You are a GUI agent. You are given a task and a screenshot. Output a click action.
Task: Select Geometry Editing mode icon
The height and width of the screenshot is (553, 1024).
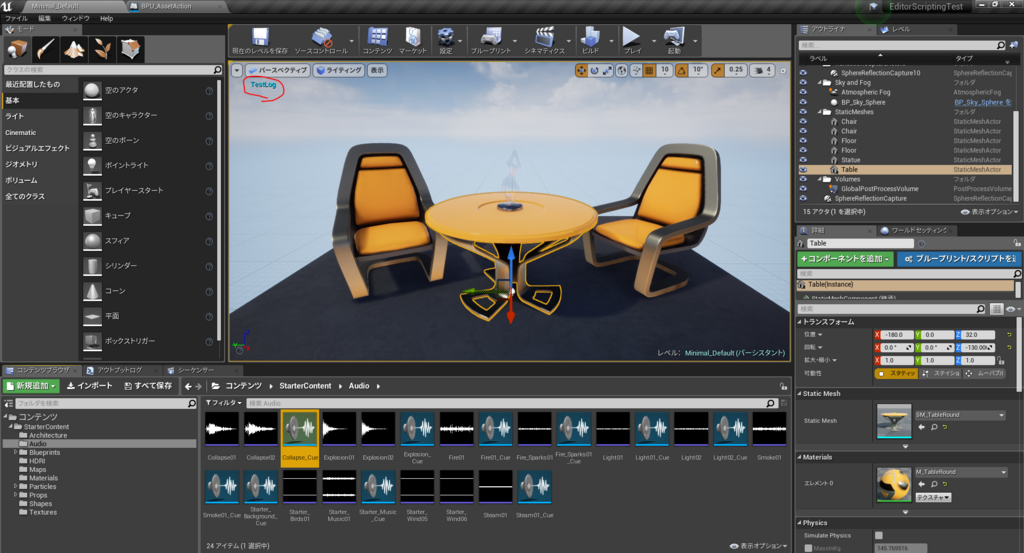[131, 49]
